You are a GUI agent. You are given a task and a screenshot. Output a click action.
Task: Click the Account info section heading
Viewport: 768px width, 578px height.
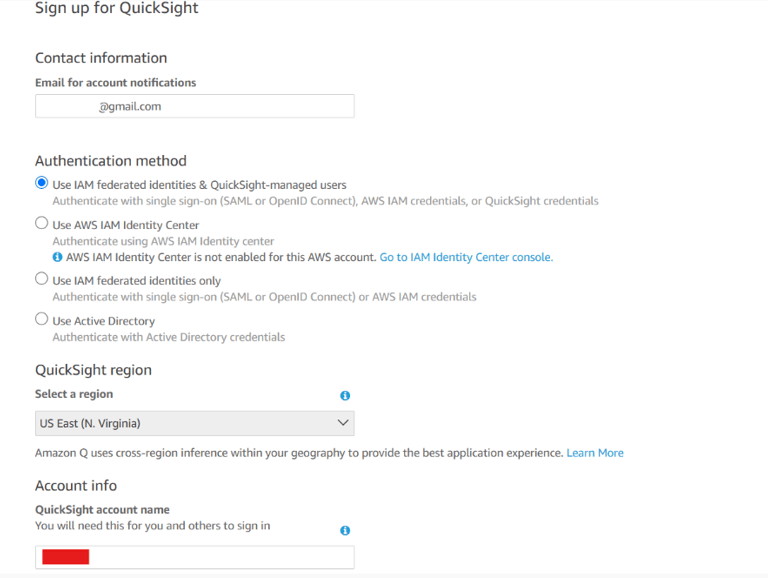point(76,485)
